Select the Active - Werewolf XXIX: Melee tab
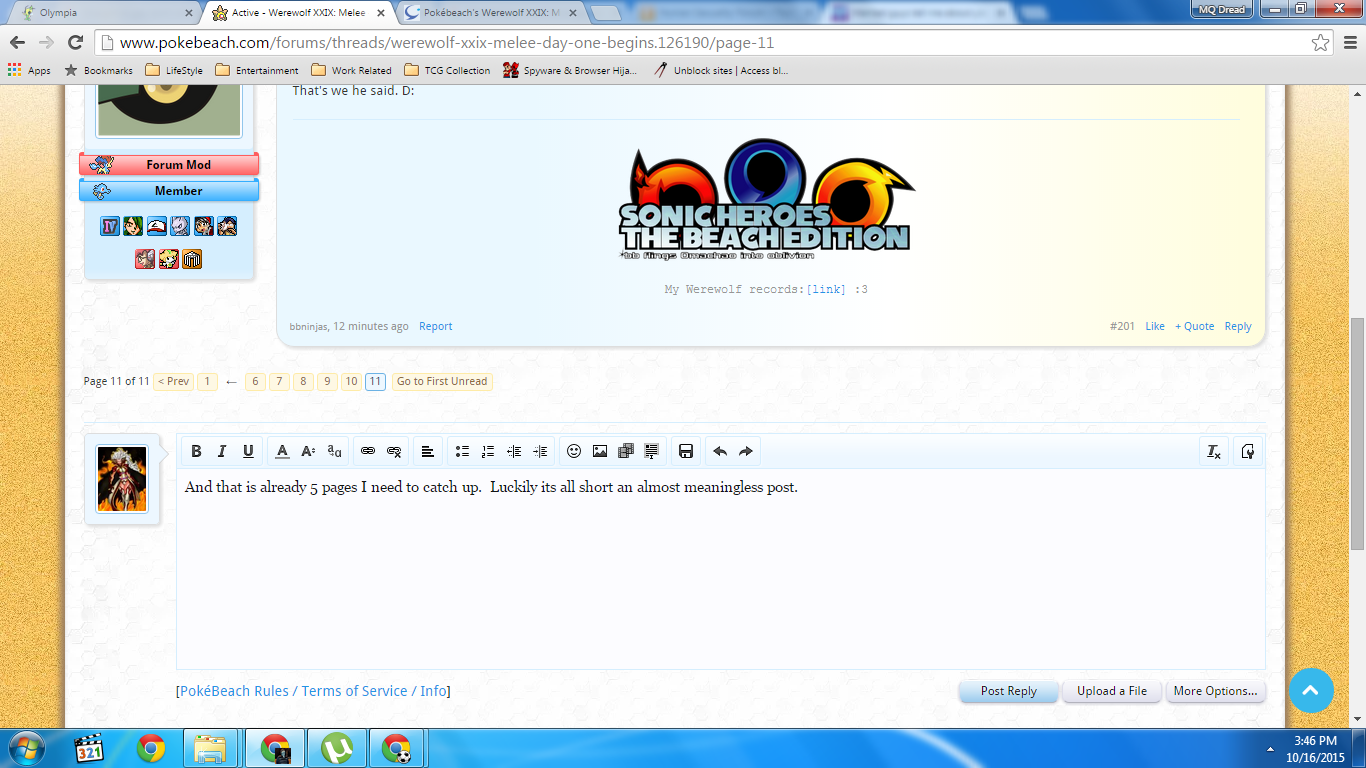The image size is (1366, 768). click(x=298, y=13)
